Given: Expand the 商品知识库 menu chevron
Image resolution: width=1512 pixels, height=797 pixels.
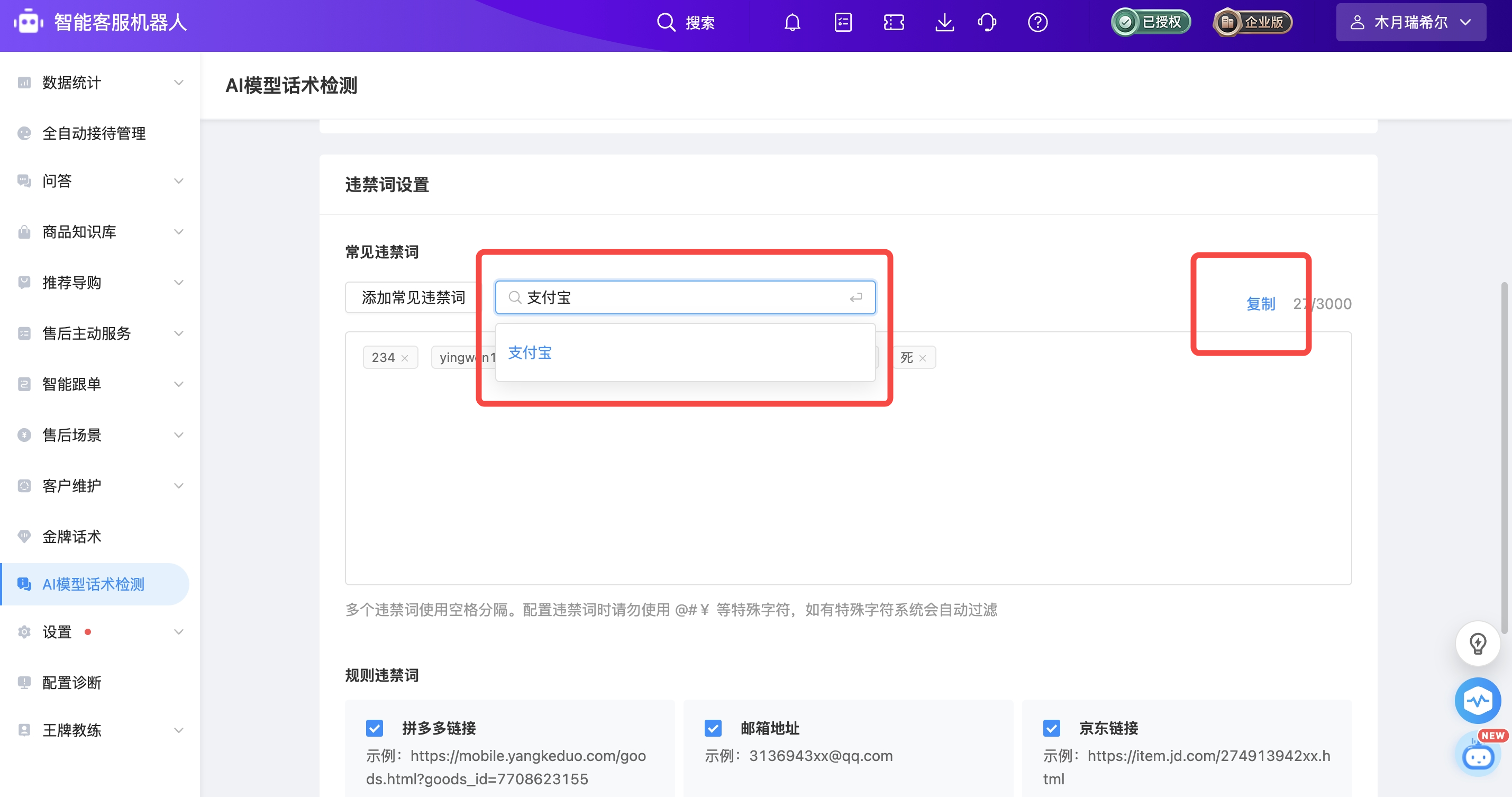Looking at the screenshot, I should 179,231.
